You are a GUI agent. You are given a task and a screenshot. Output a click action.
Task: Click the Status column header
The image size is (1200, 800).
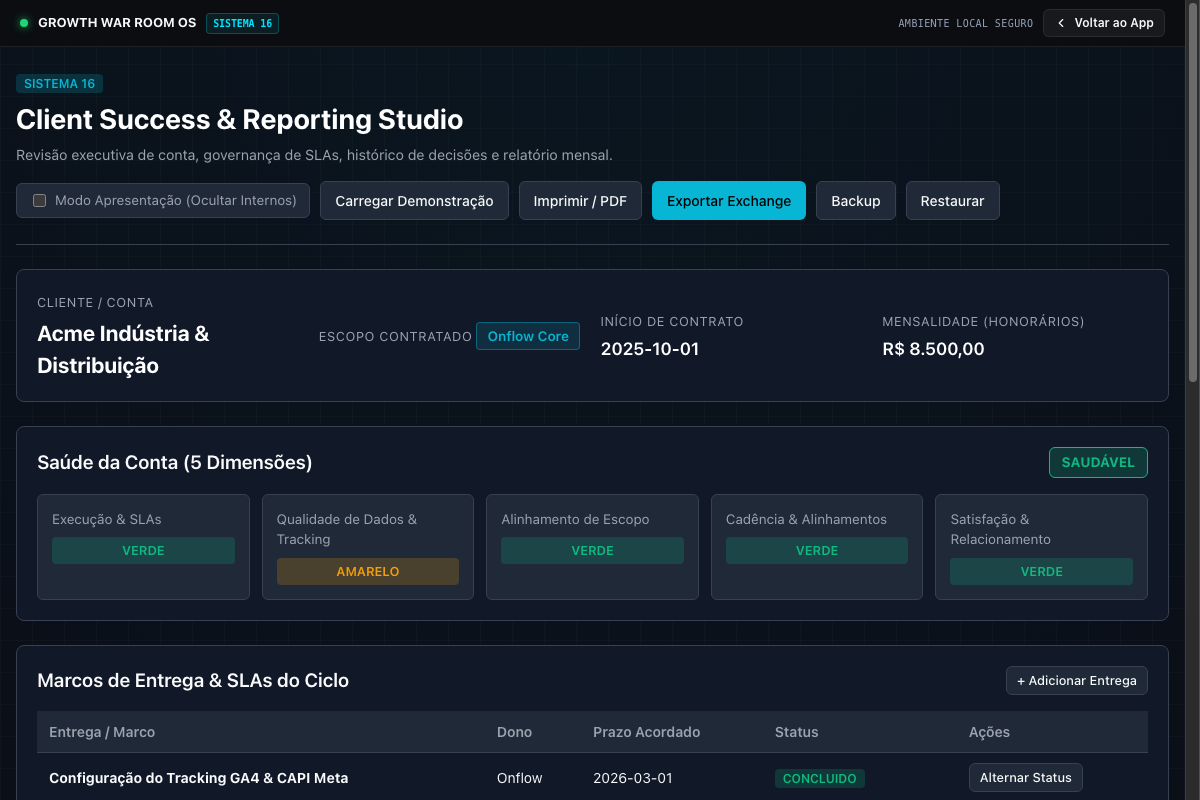[x=797, y=732]
